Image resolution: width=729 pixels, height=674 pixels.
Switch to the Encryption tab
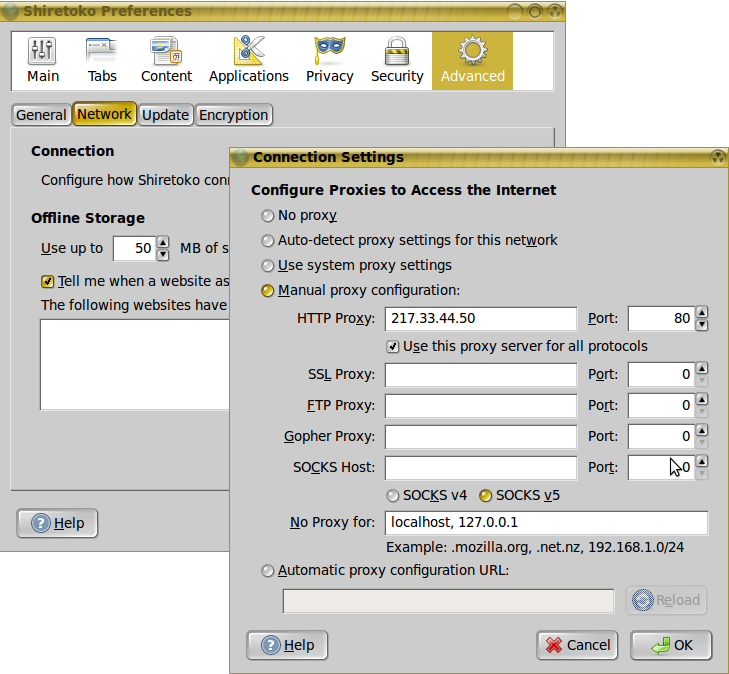point(233,115)
